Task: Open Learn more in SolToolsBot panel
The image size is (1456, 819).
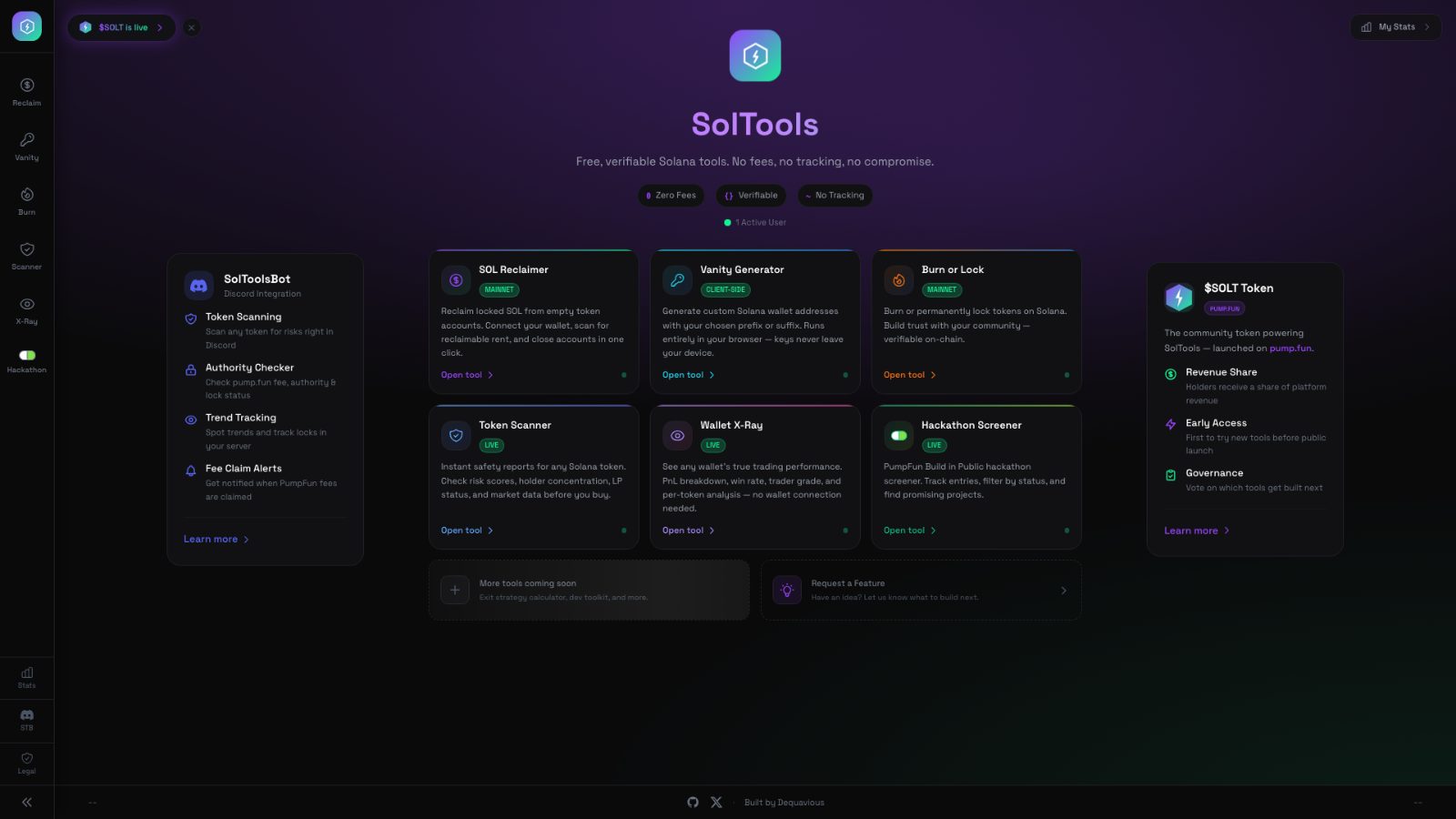Action: point(217,540)
